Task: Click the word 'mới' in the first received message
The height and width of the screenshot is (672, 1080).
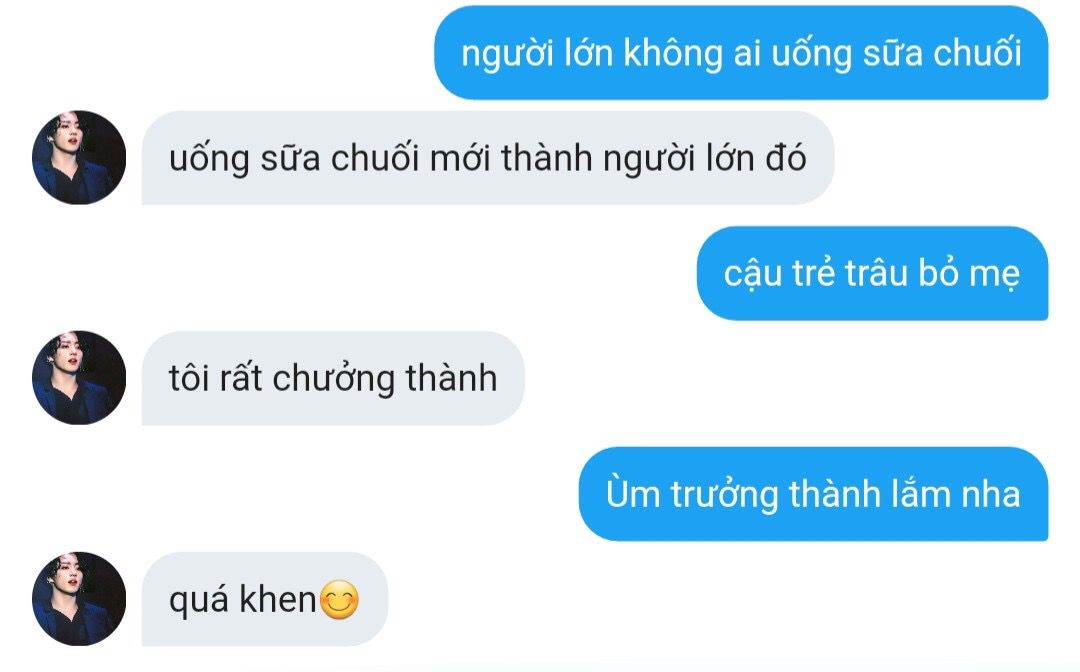Action: pyautogui.click(x=459, y=158)
